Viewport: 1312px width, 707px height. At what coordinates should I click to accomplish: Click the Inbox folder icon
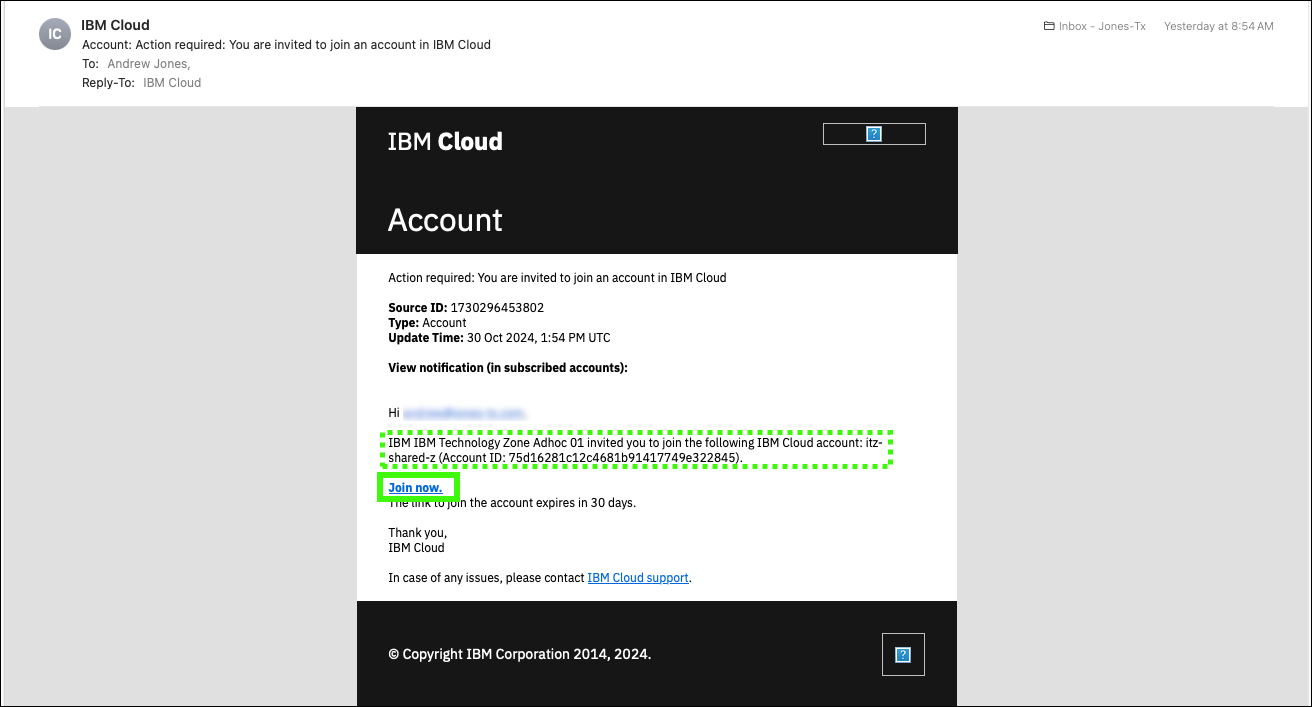point(1049,26)
